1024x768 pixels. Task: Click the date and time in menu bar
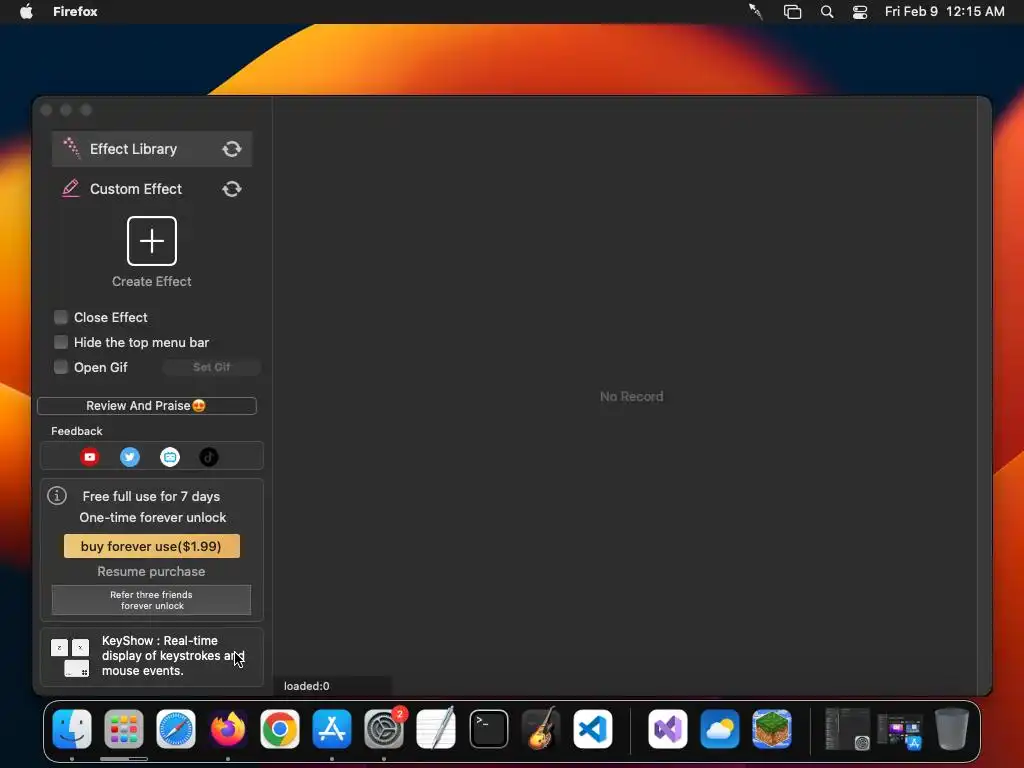(x=944, y=11)
